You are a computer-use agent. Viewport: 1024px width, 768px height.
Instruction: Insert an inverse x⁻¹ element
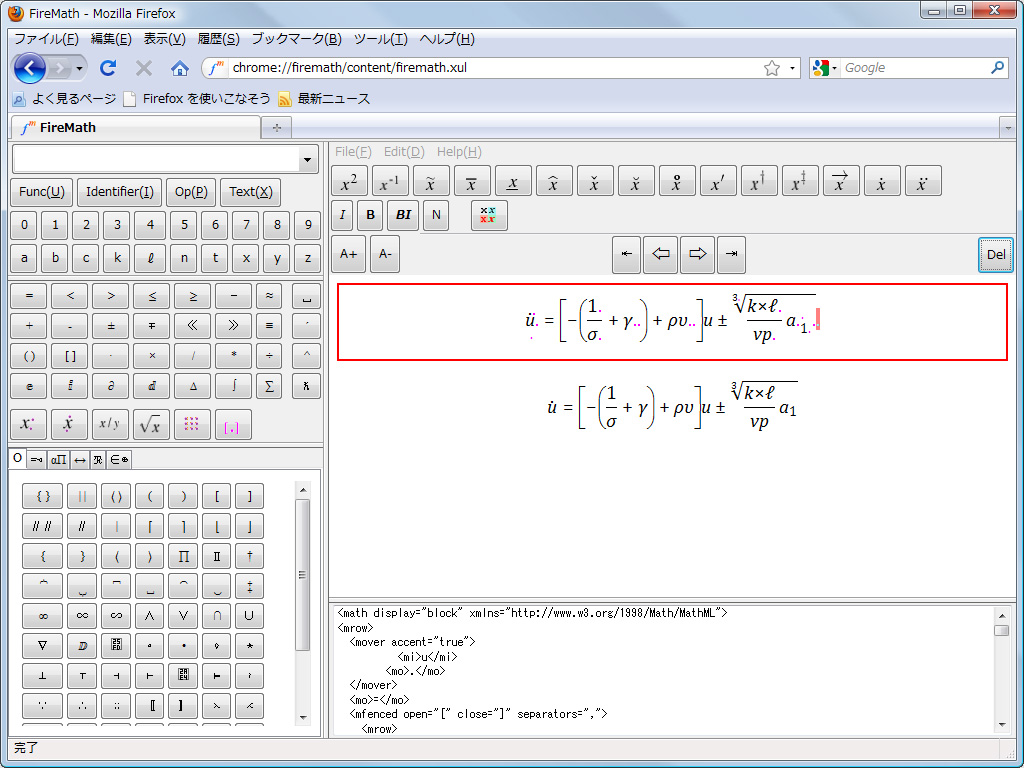click(389, 181)
